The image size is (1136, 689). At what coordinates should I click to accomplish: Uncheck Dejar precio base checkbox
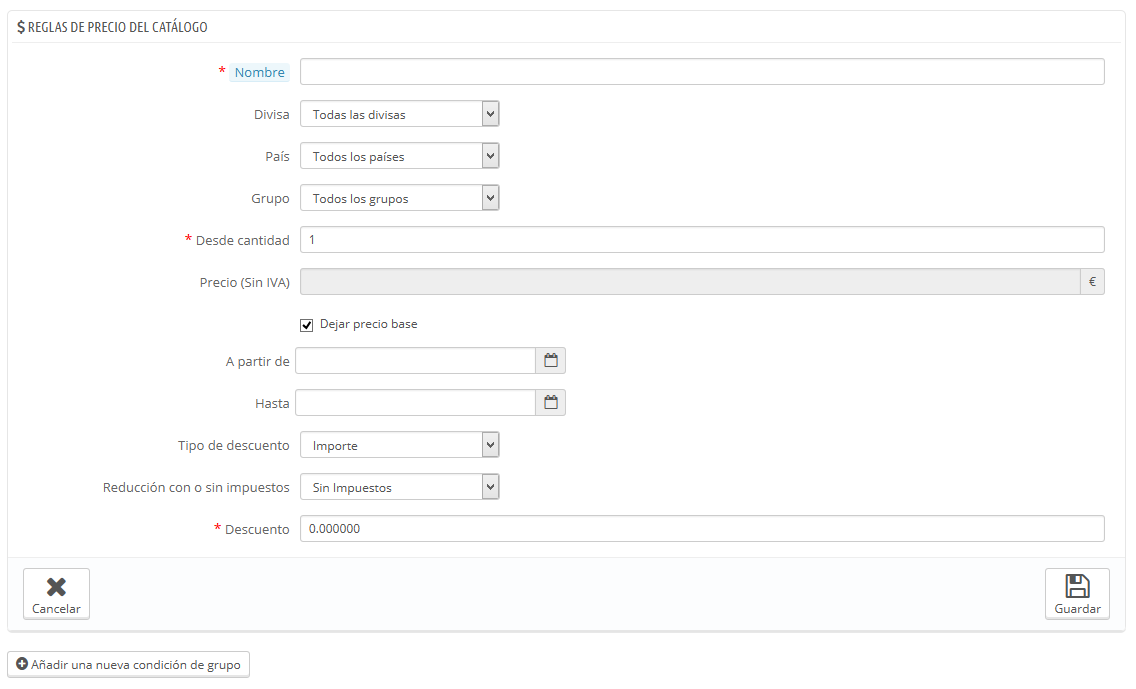[x=306, y=325]
